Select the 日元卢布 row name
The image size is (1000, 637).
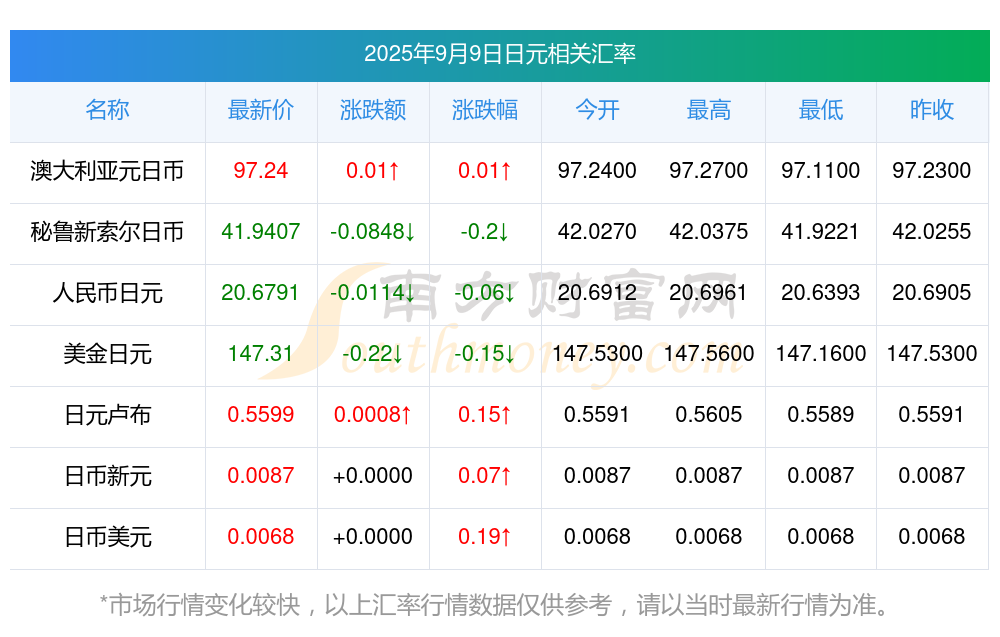pos(107,415)
